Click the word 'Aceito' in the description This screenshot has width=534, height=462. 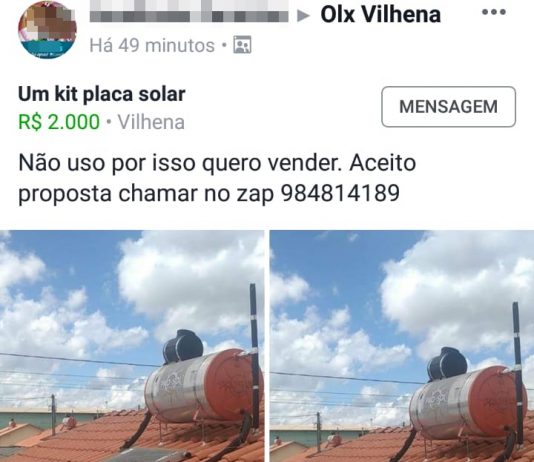coord(382,163)
